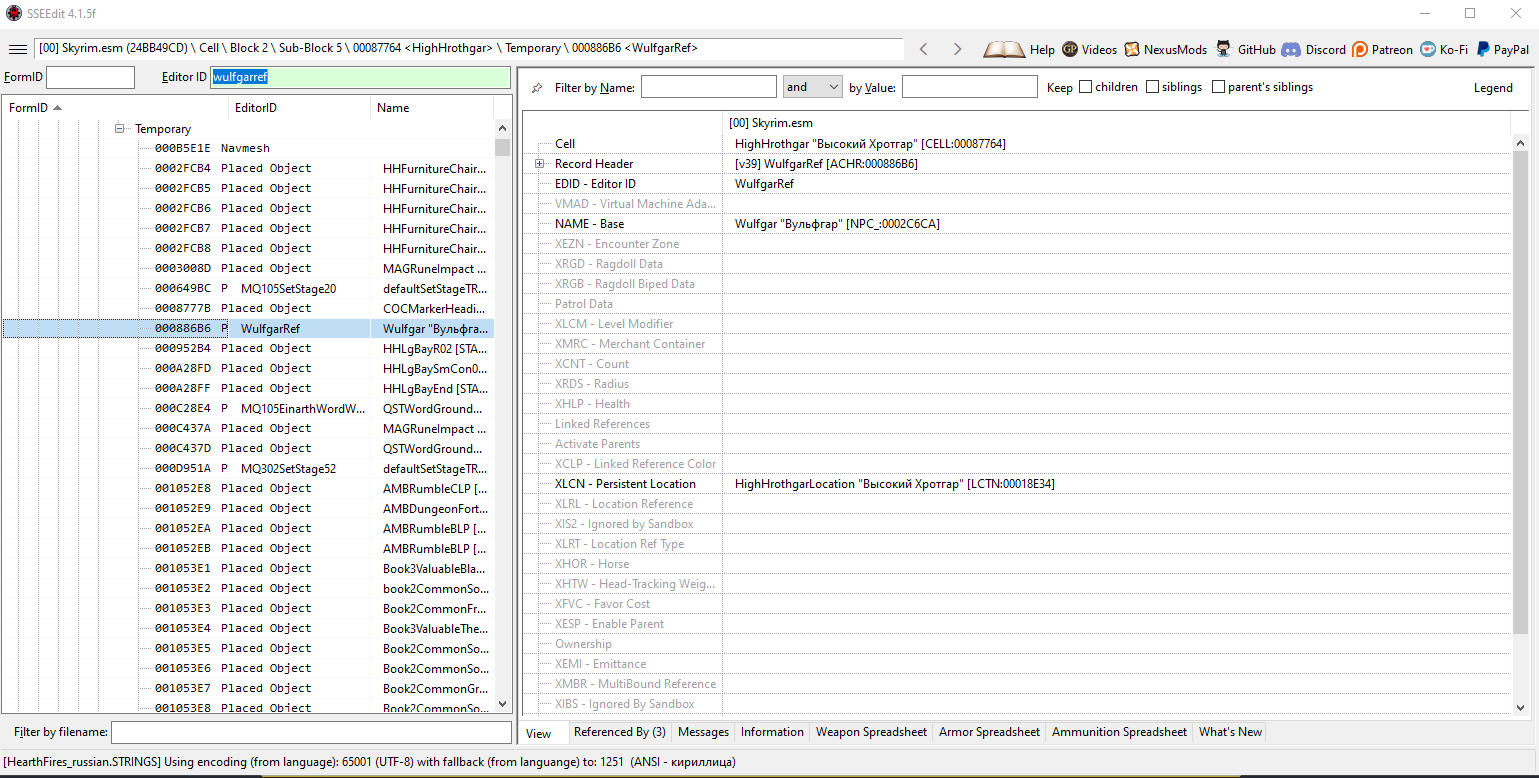Viewport: 1539px width, 778px height.
Task: Click the record path address bar
Action: click(x=469, y=48)
